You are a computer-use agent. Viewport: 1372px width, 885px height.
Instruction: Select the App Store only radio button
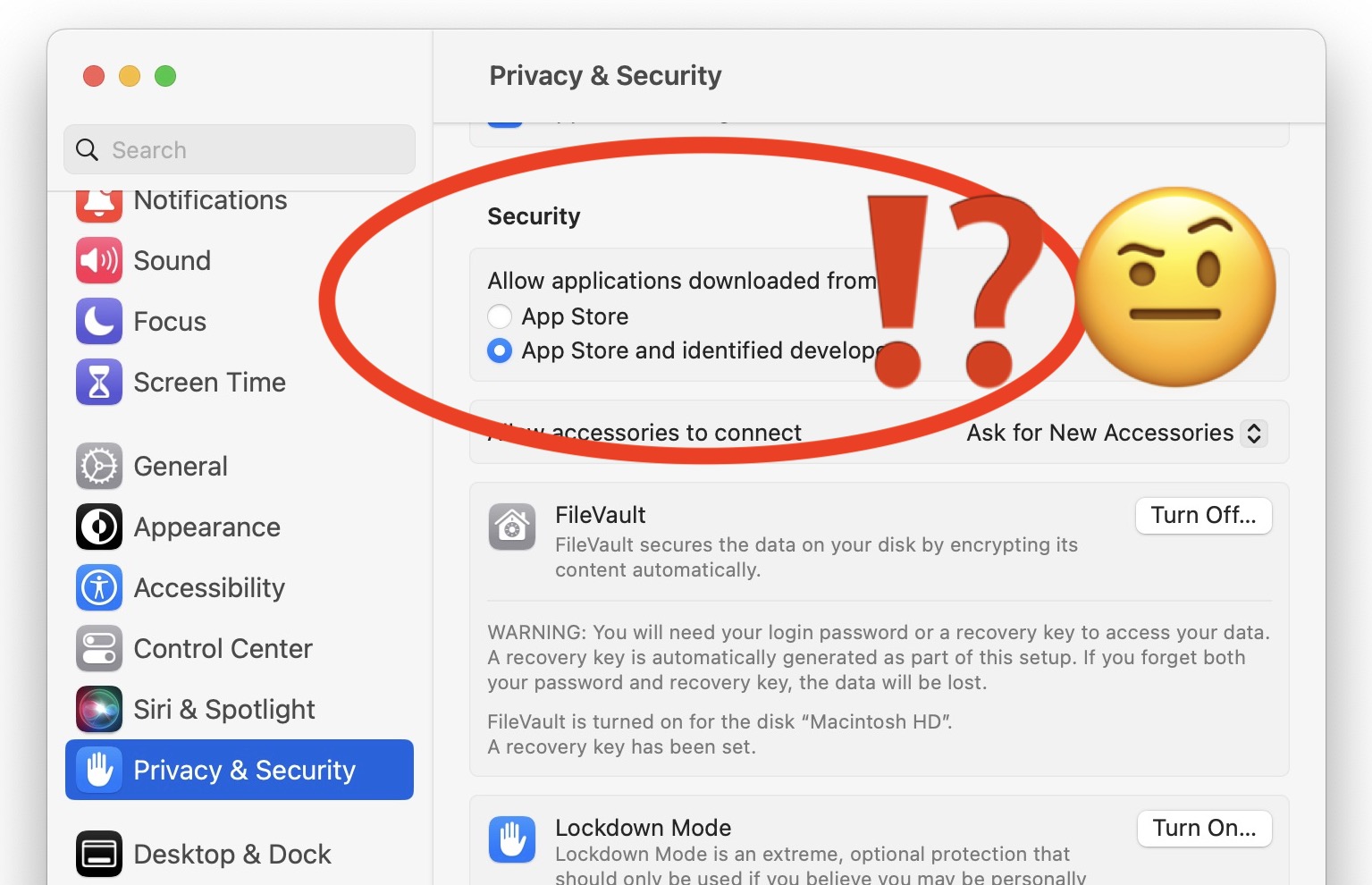pyautogui.click(x=500, y=316)
